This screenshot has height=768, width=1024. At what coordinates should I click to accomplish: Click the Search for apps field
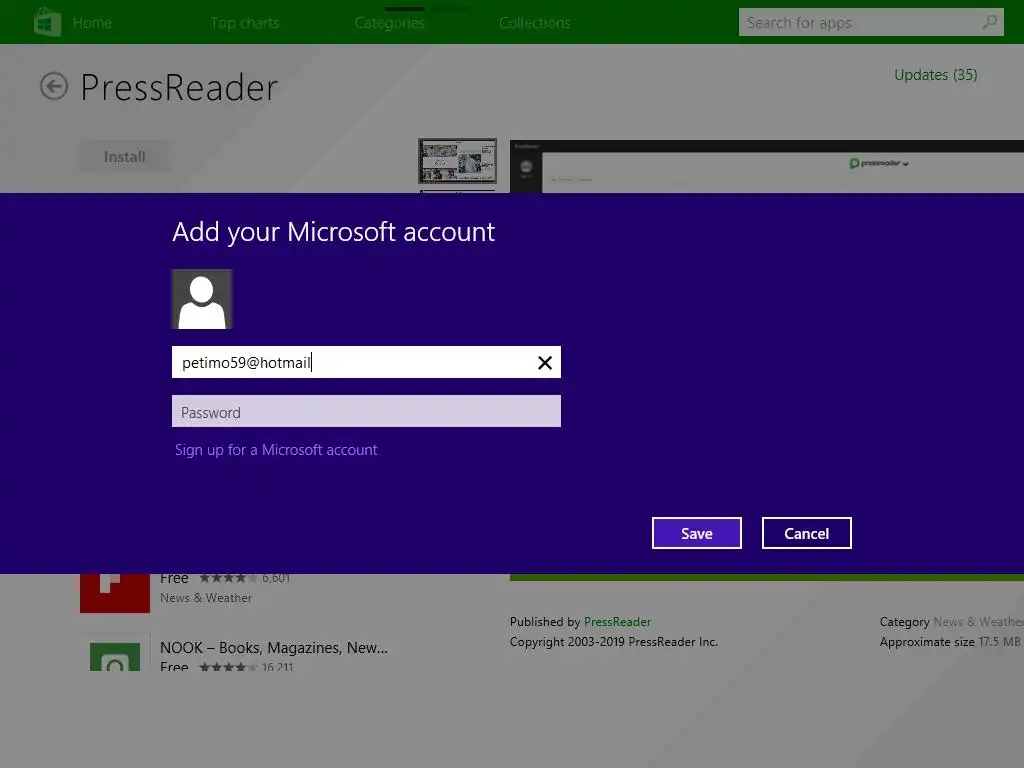(x=871, y=22)
